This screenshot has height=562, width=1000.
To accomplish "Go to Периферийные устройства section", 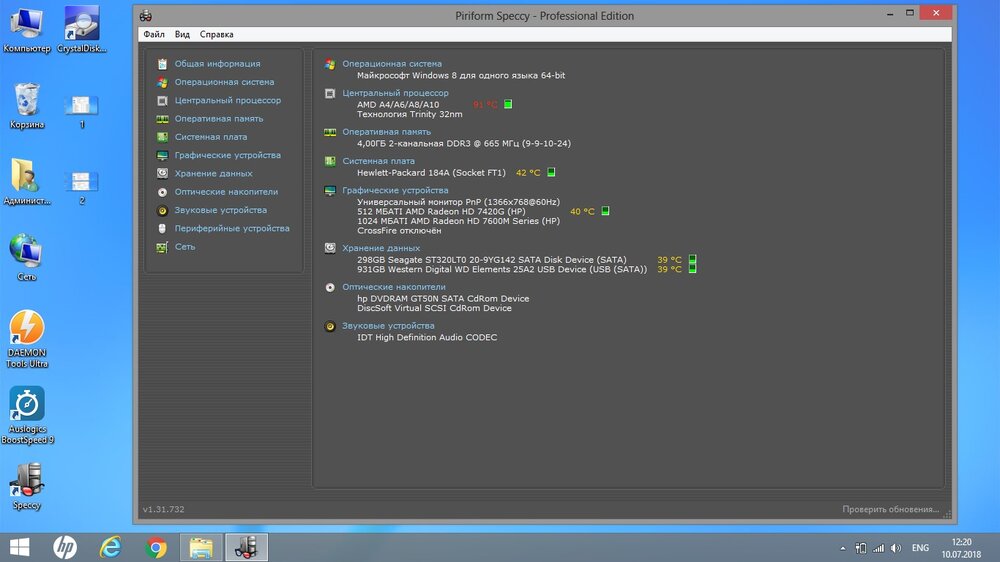I will coord(231,228).
